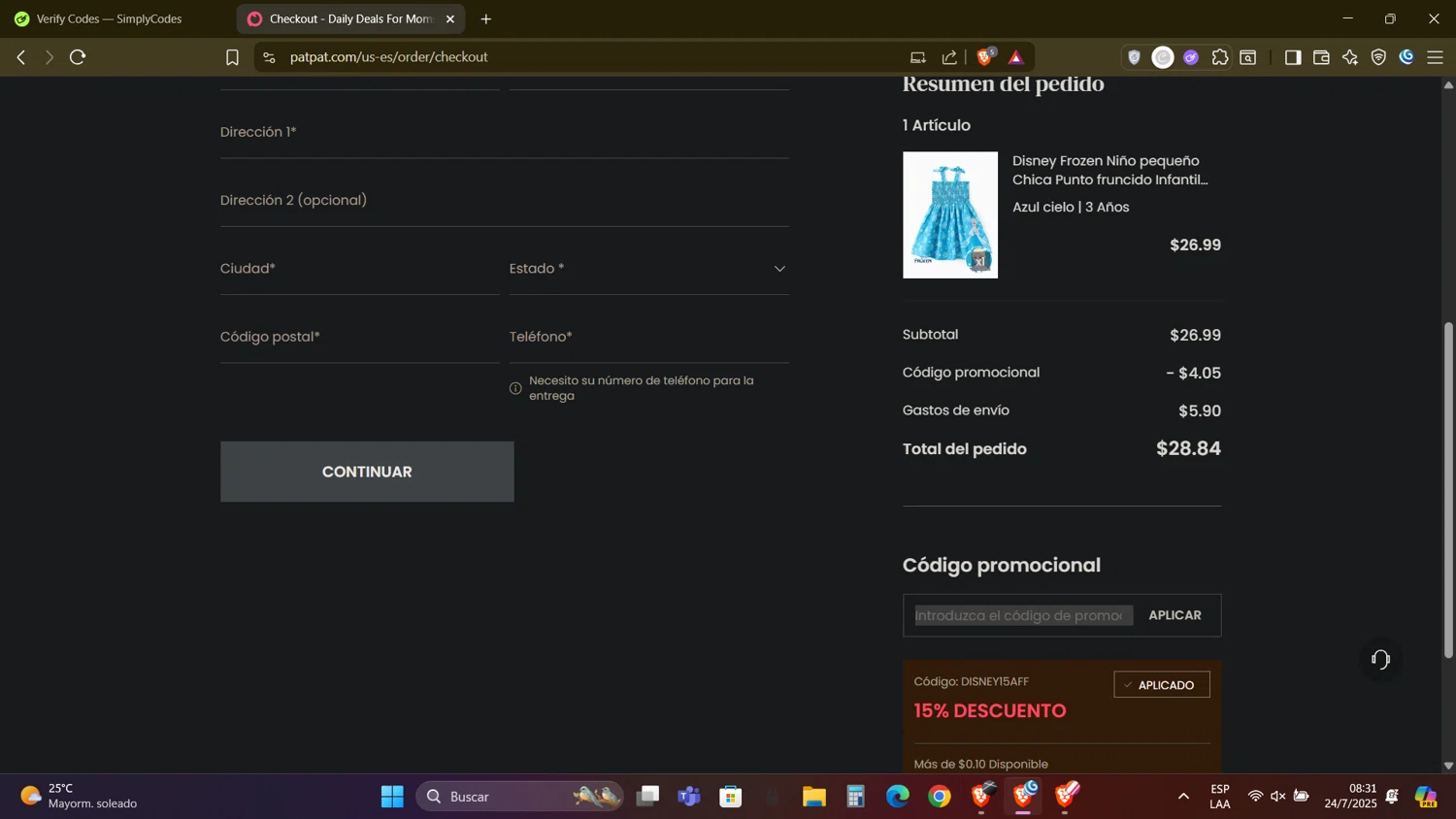This screenshot has width=1456, height=819.
Task: Click APLICAR promo code button
Action: [x=1175, y=615]
